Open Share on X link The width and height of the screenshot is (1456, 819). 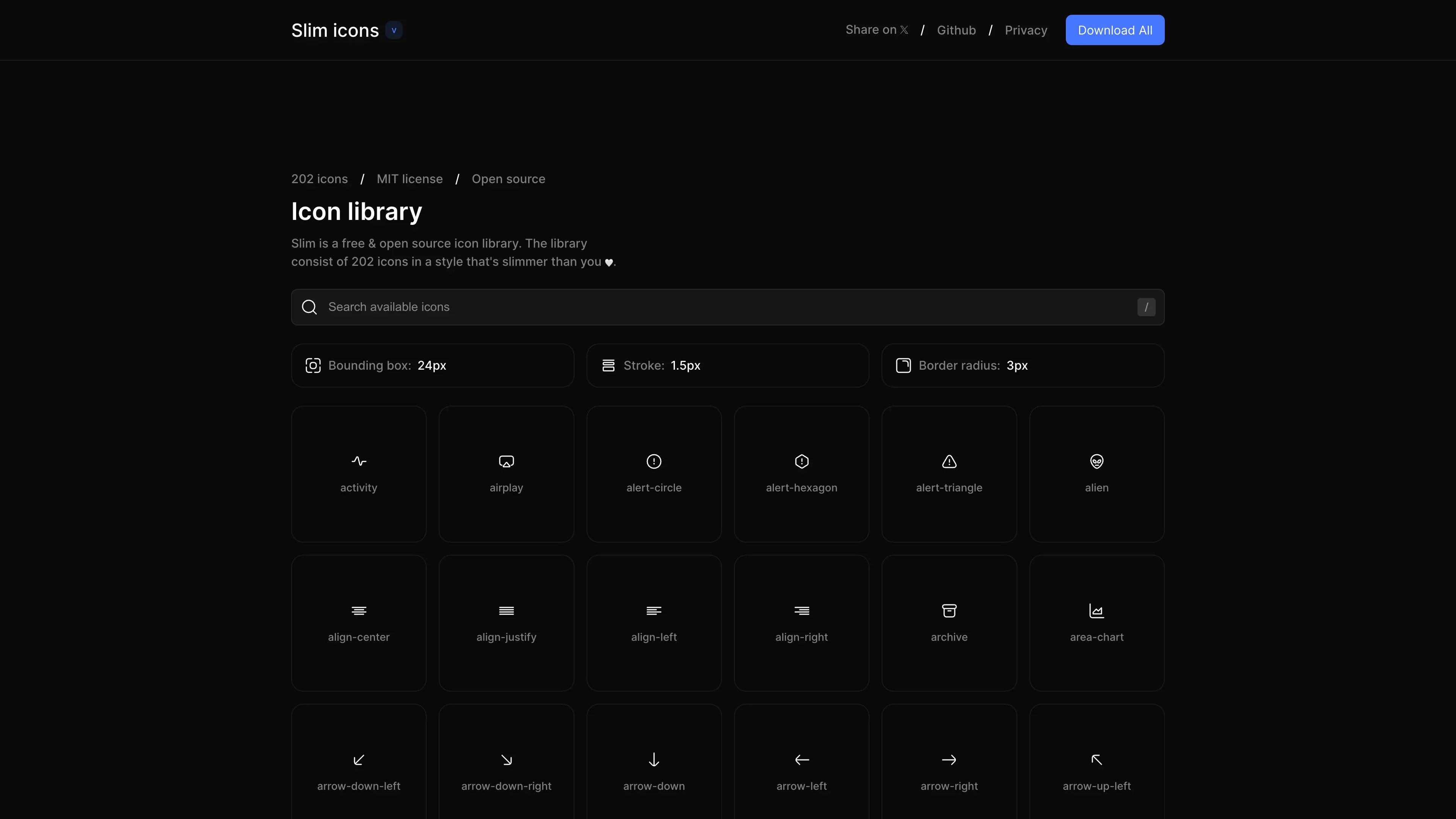tap(877, 30)
